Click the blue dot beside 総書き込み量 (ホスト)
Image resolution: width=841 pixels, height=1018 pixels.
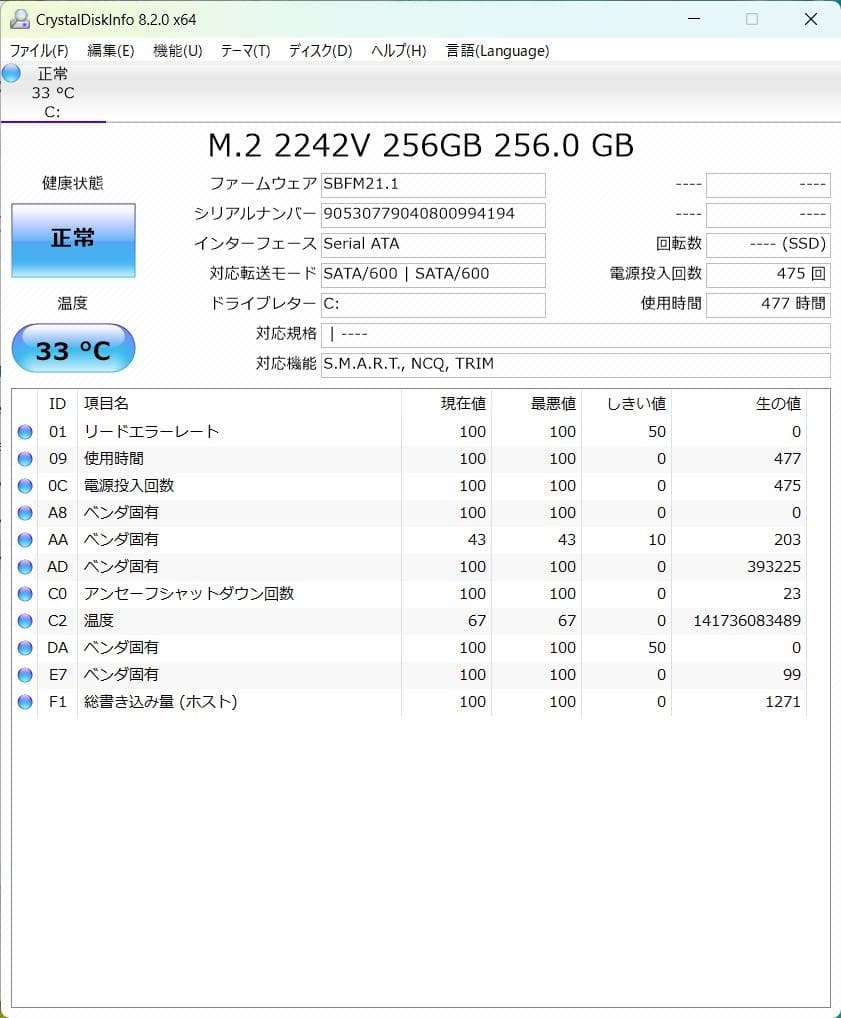tap(24, 701)
